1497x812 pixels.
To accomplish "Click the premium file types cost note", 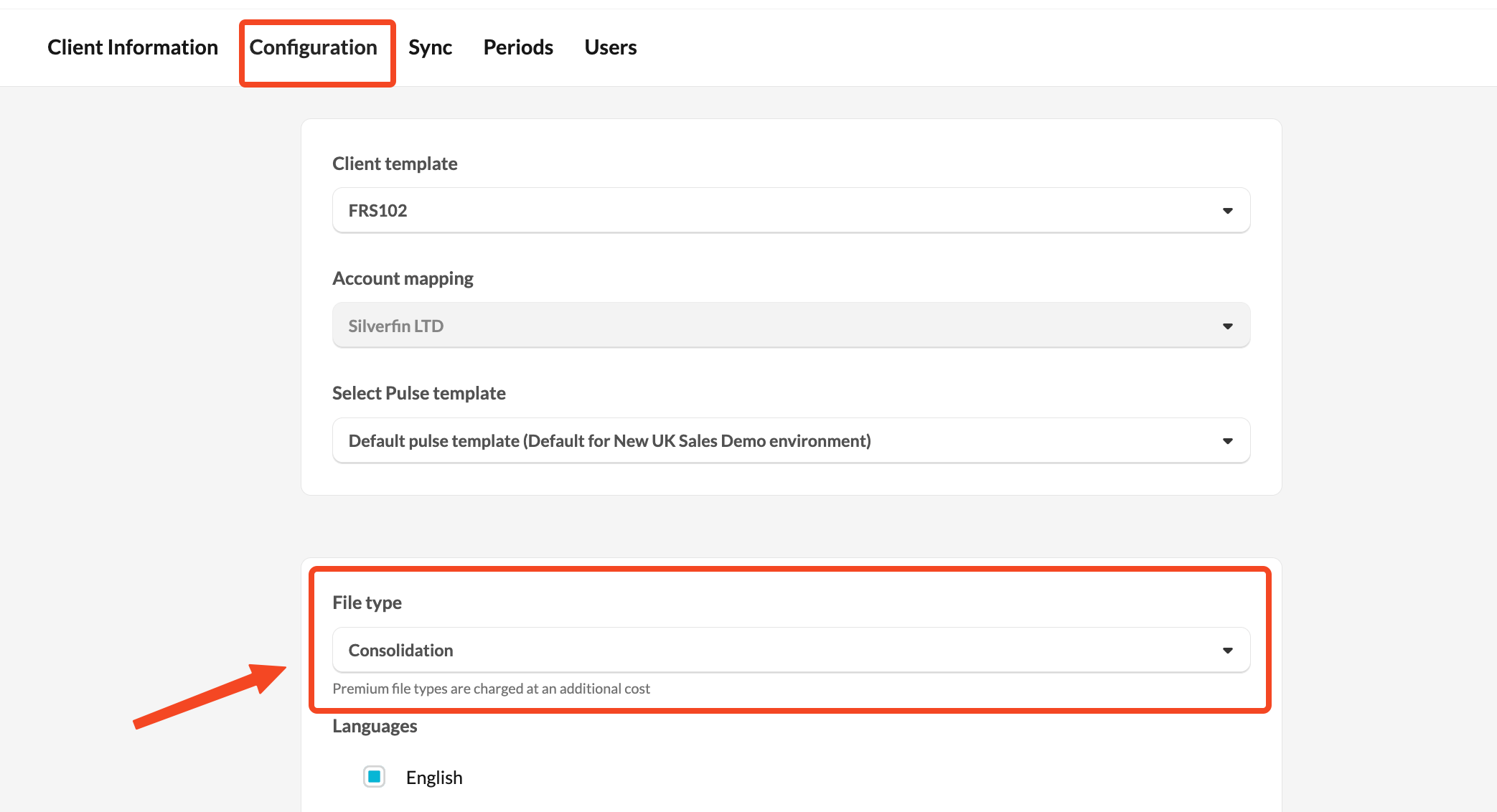I will 491,689.
